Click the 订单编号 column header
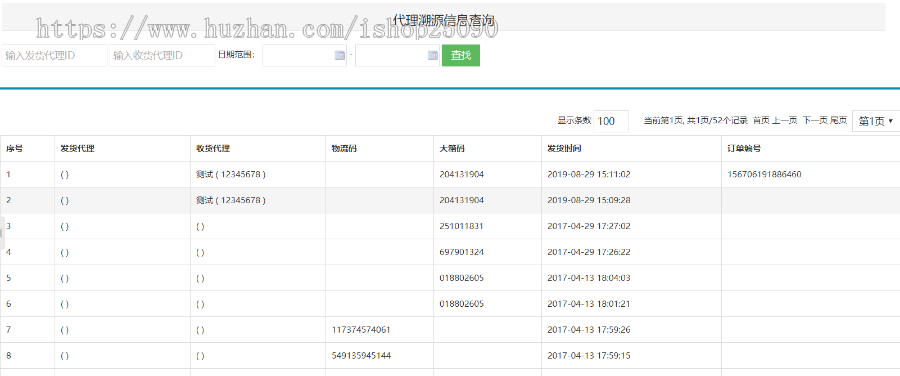The height and width of the screenshot is (376, 900). tap(744, 149)
